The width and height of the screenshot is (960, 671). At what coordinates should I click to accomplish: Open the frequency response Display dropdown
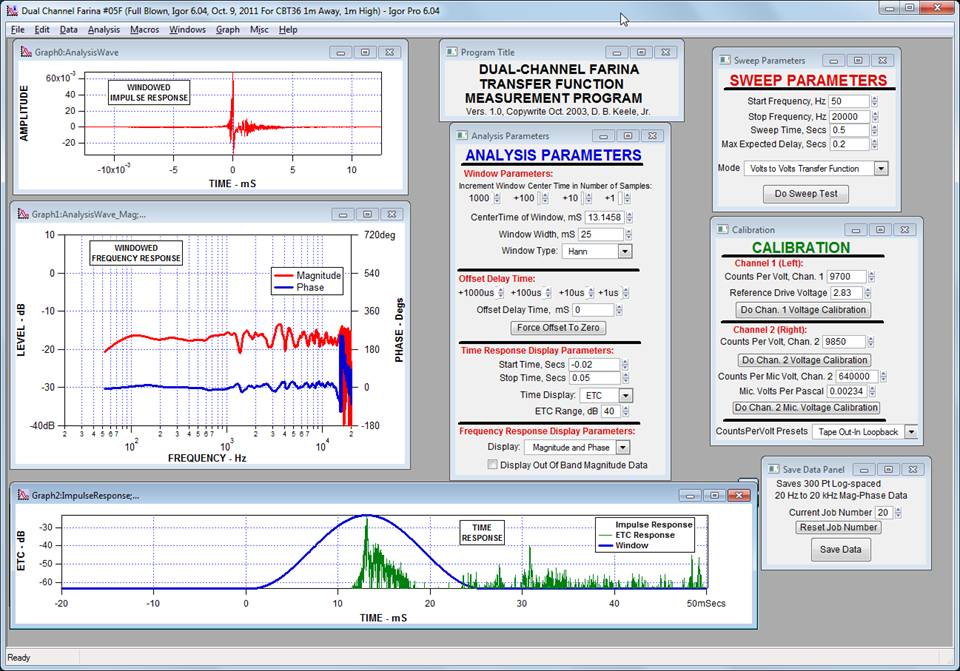pyautogui.click(x=623, y=448)
